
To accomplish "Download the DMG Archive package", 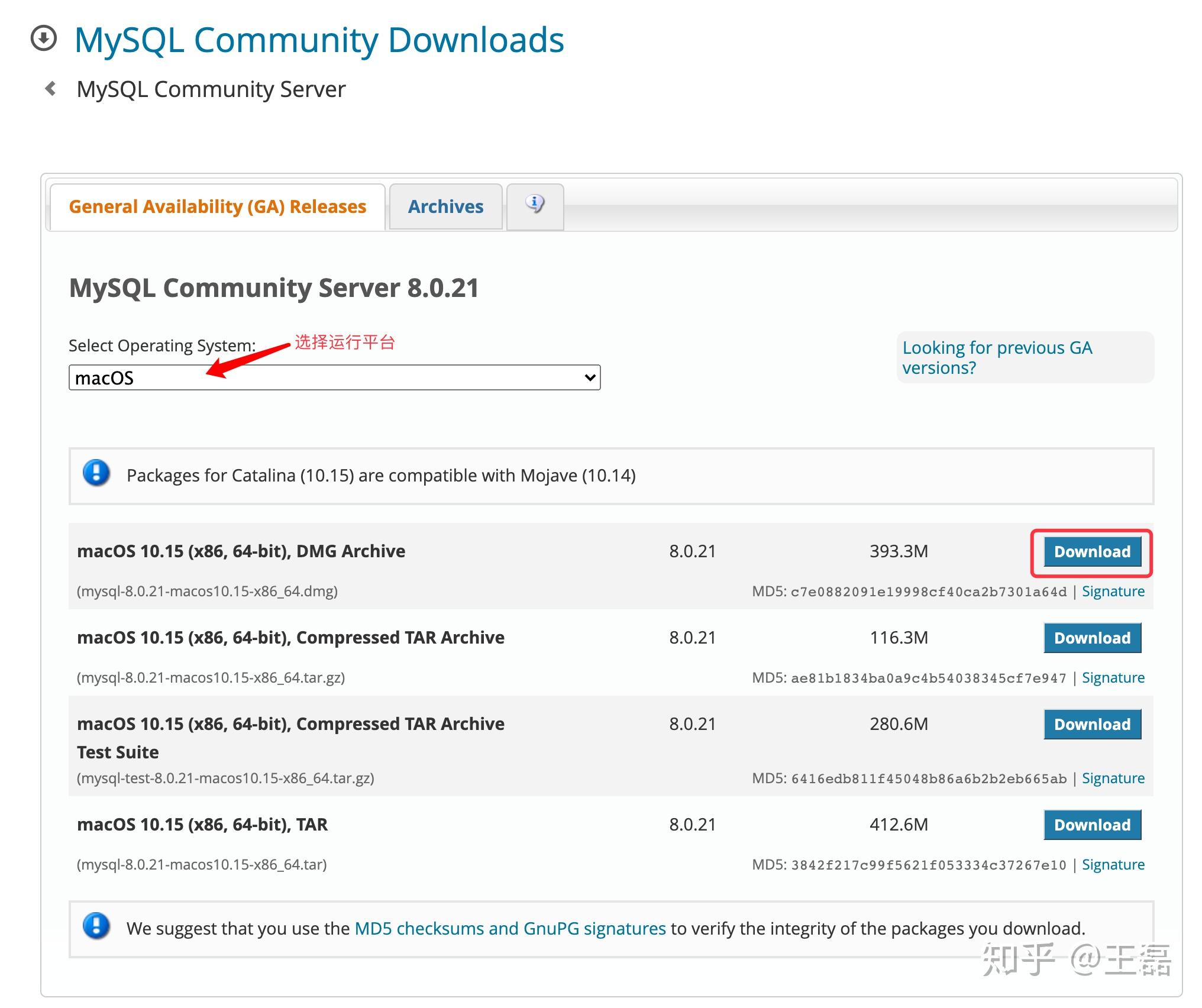I will [1091, 551].
